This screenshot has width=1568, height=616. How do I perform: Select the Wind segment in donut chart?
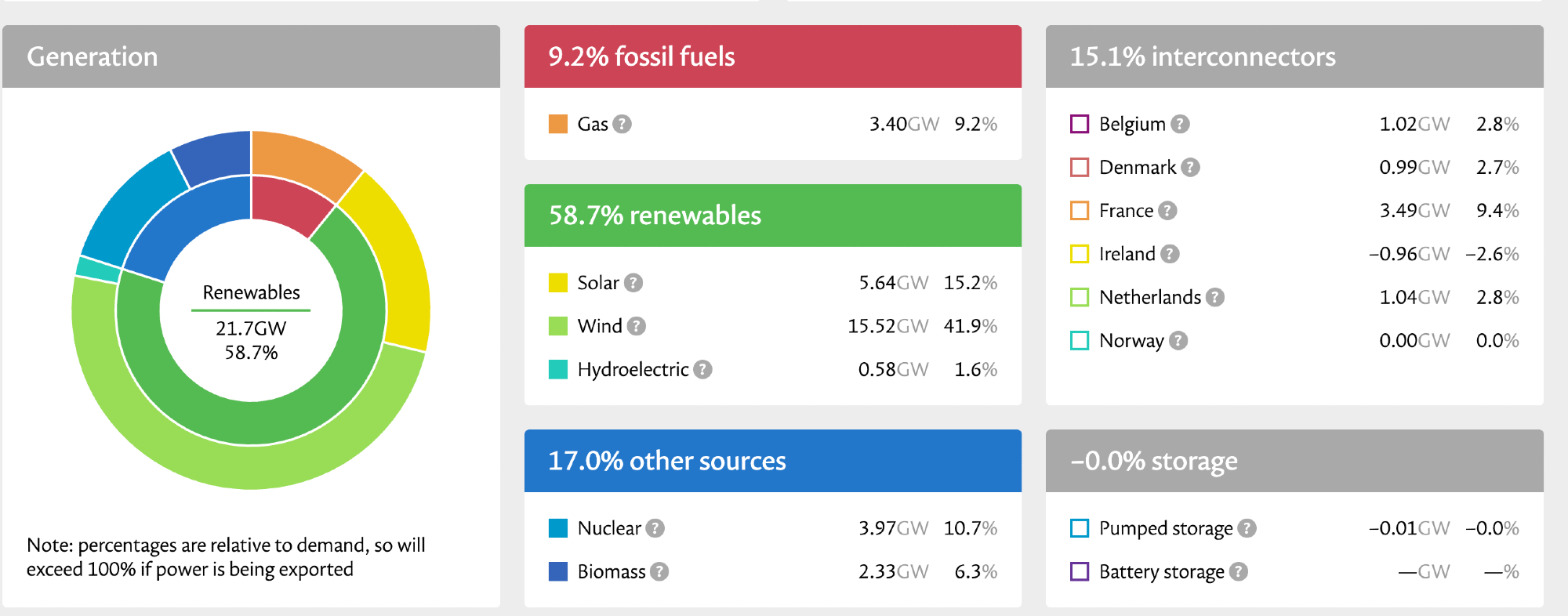click(251, 466)
